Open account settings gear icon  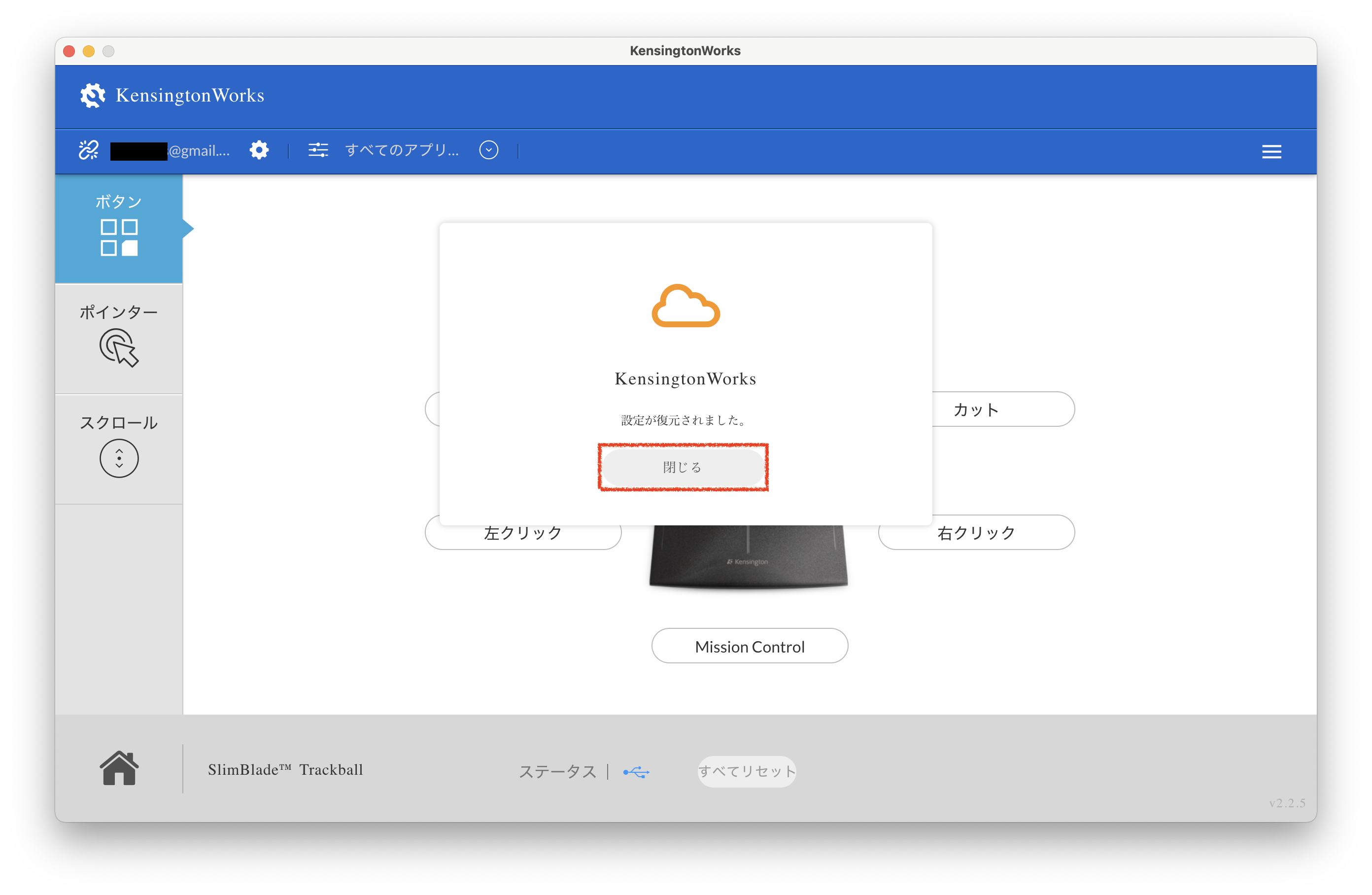pos(259,150)
